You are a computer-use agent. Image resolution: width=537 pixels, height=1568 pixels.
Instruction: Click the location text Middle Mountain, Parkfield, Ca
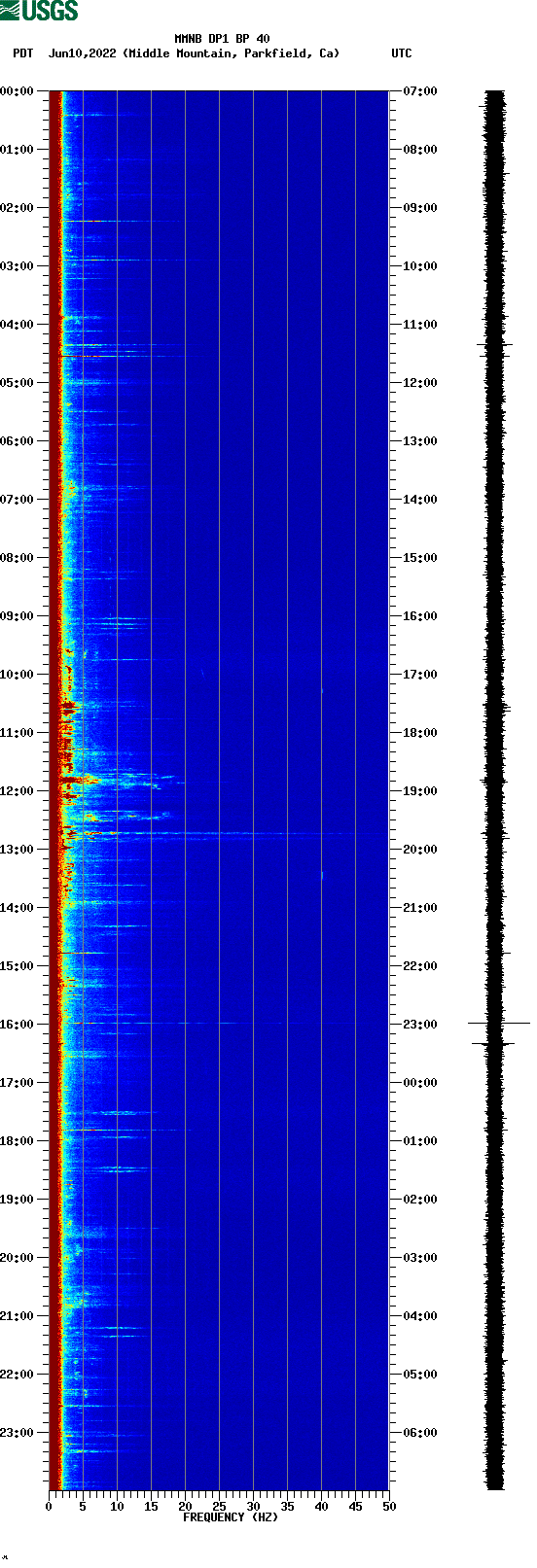pos(232,53)
